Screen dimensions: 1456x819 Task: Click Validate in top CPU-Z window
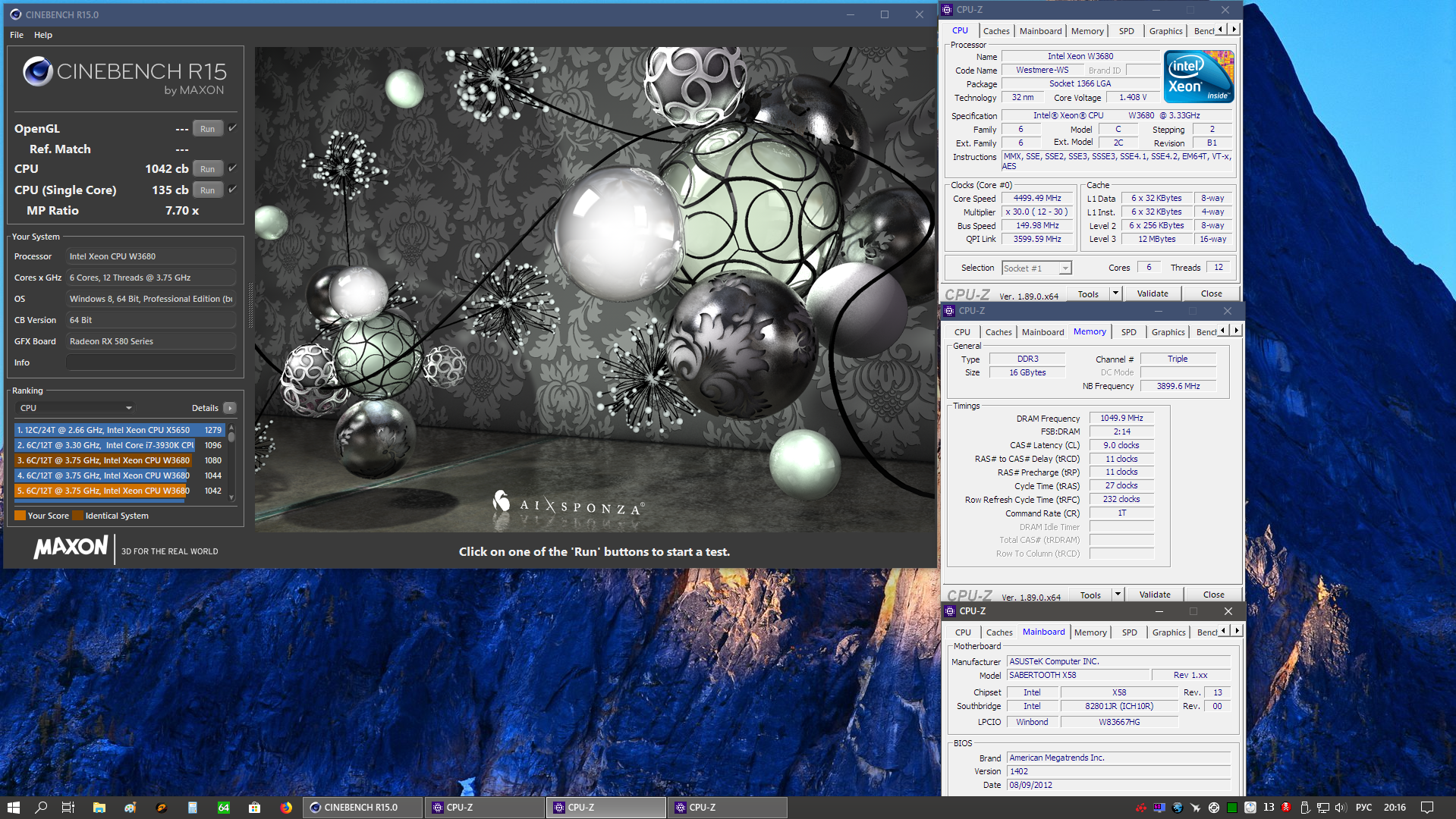pos(1153,294)
